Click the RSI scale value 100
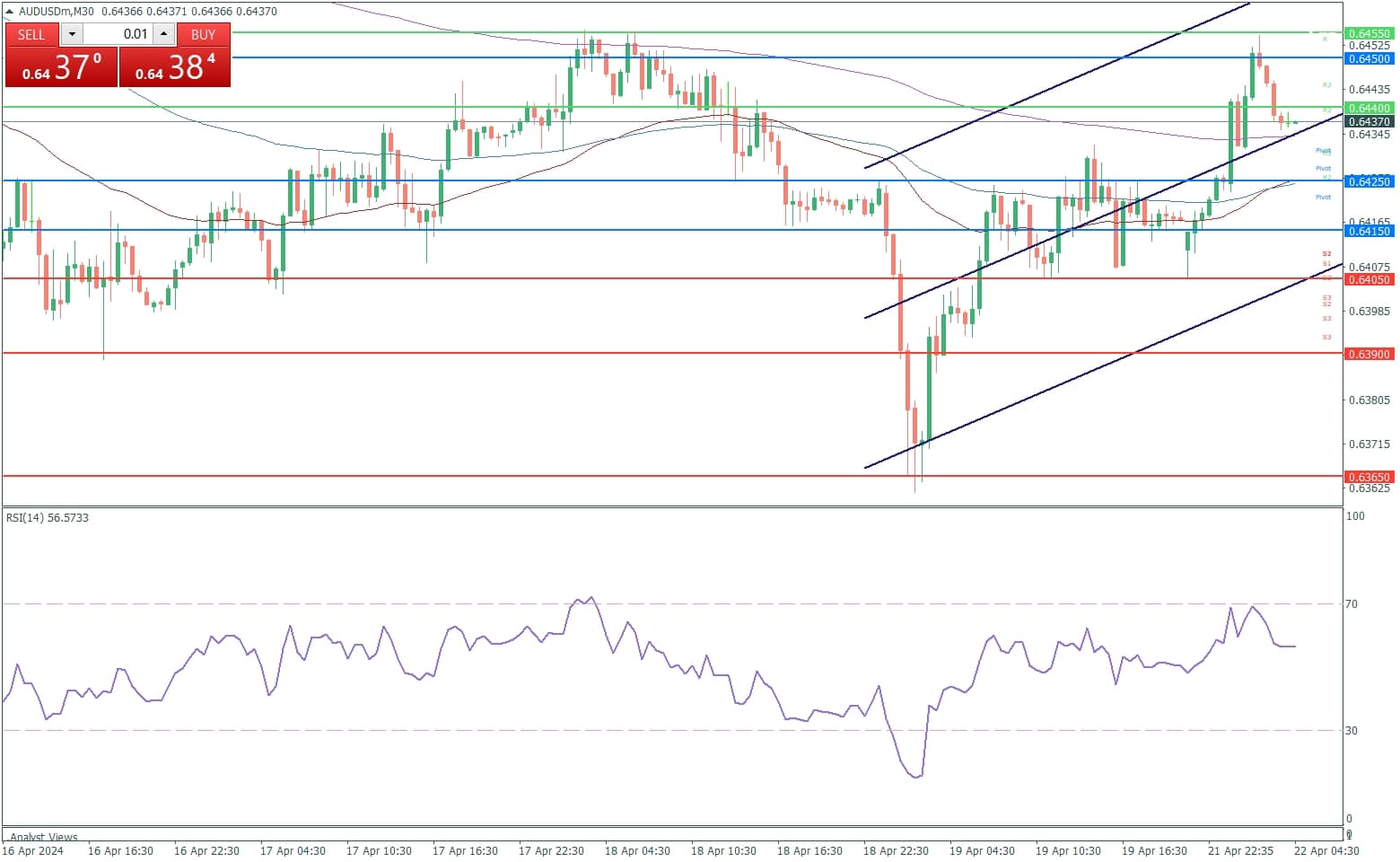Viewport: 1400px width, 862px height. click(x=1355, y=516)
